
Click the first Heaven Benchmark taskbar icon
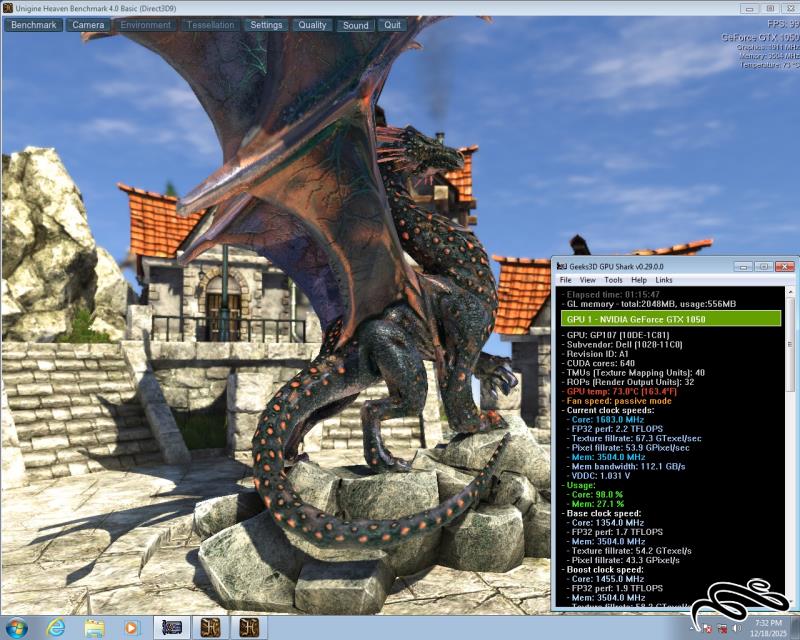tap(210, 628)
